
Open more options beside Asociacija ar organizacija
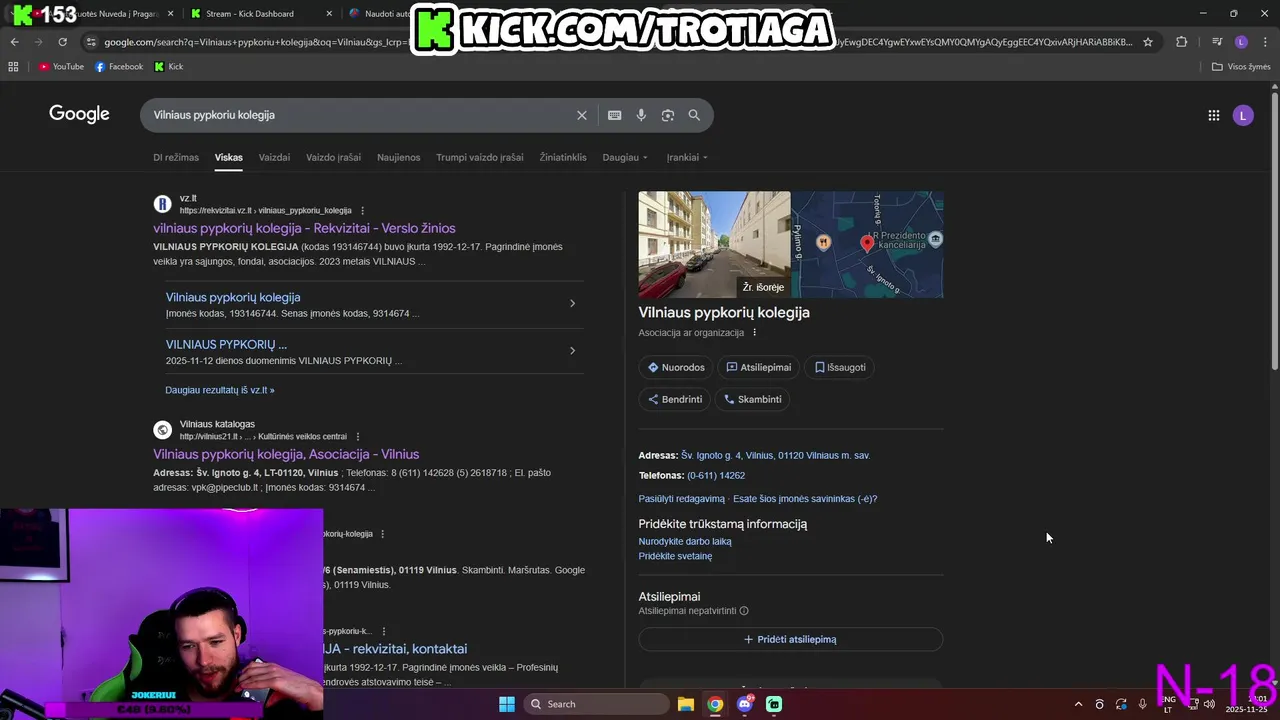pos(755,333)
